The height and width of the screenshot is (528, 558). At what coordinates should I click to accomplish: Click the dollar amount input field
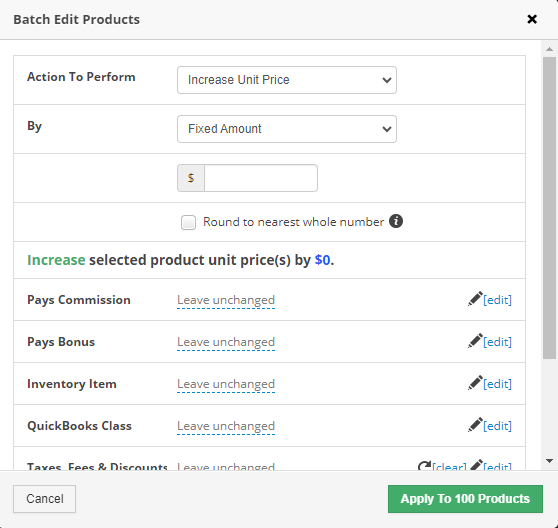(261, 178)
